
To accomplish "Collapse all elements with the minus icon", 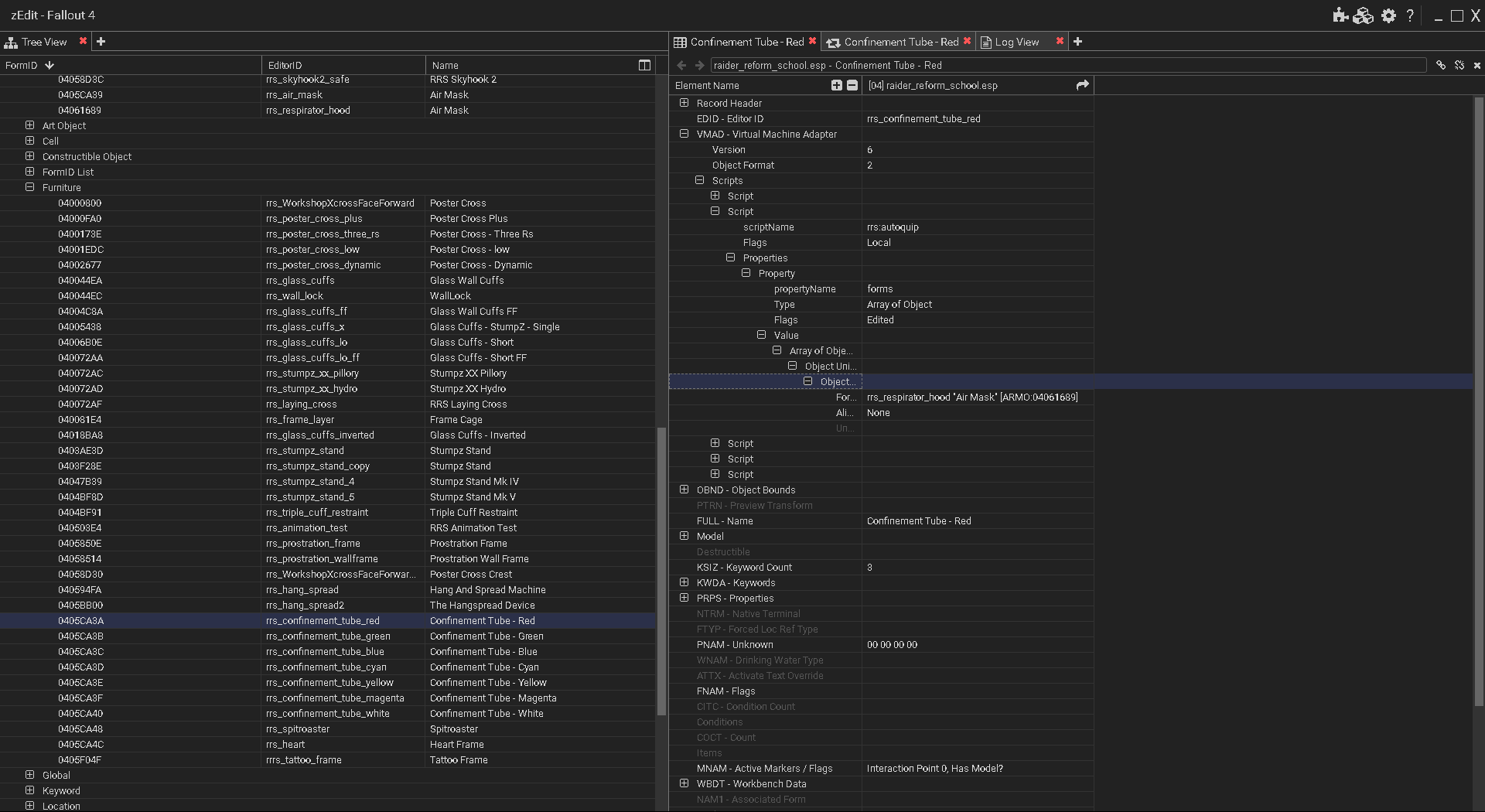I will pos(852,85).
